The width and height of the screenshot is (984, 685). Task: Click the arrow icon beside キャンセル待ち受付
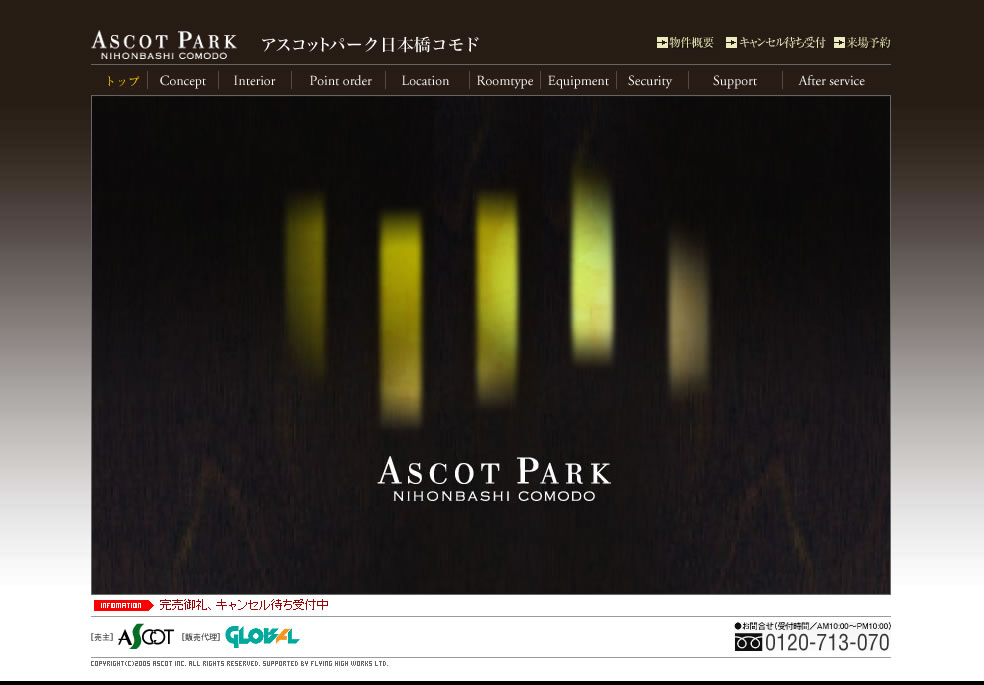pyautogui.click(x=731, y=43)
